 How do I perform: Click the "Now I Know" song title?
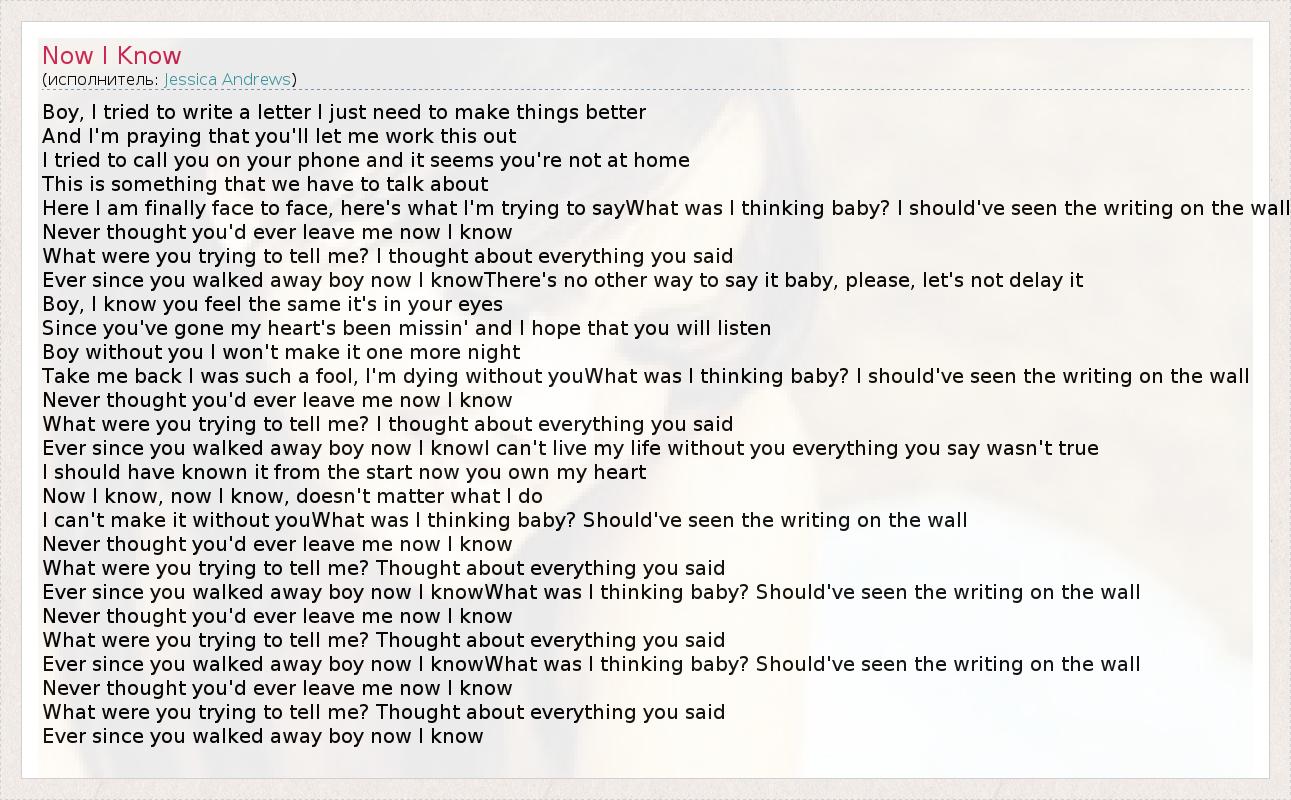[x=112, y=56]
